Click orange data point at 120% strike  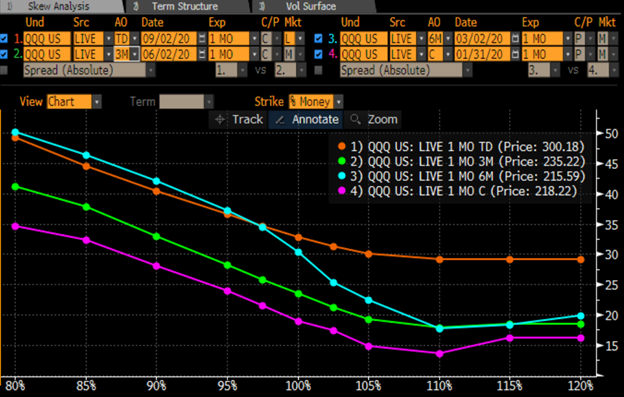tap(581, 259)
